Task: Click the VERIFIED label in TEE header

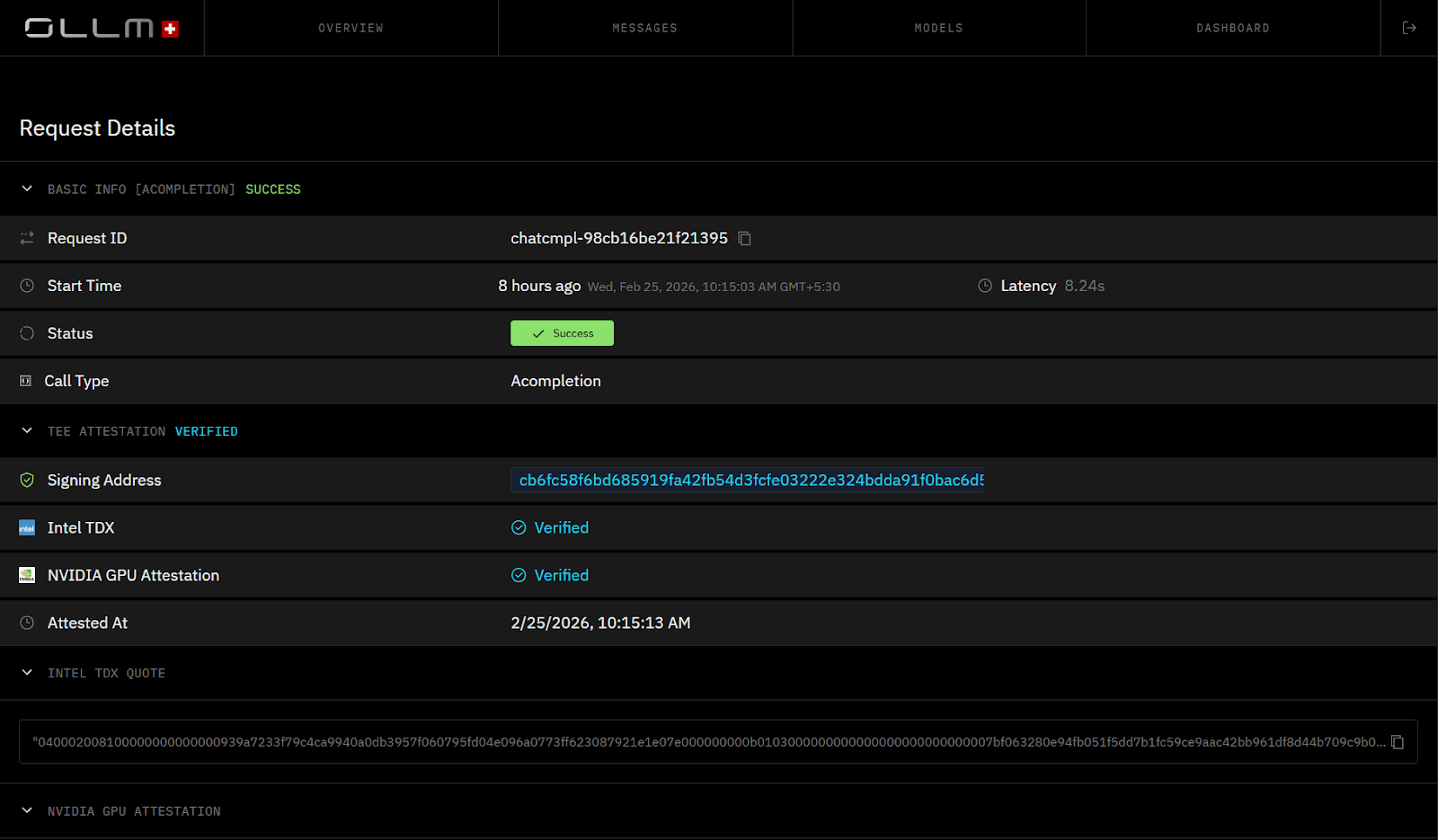Action: click(x=207, y=432)
